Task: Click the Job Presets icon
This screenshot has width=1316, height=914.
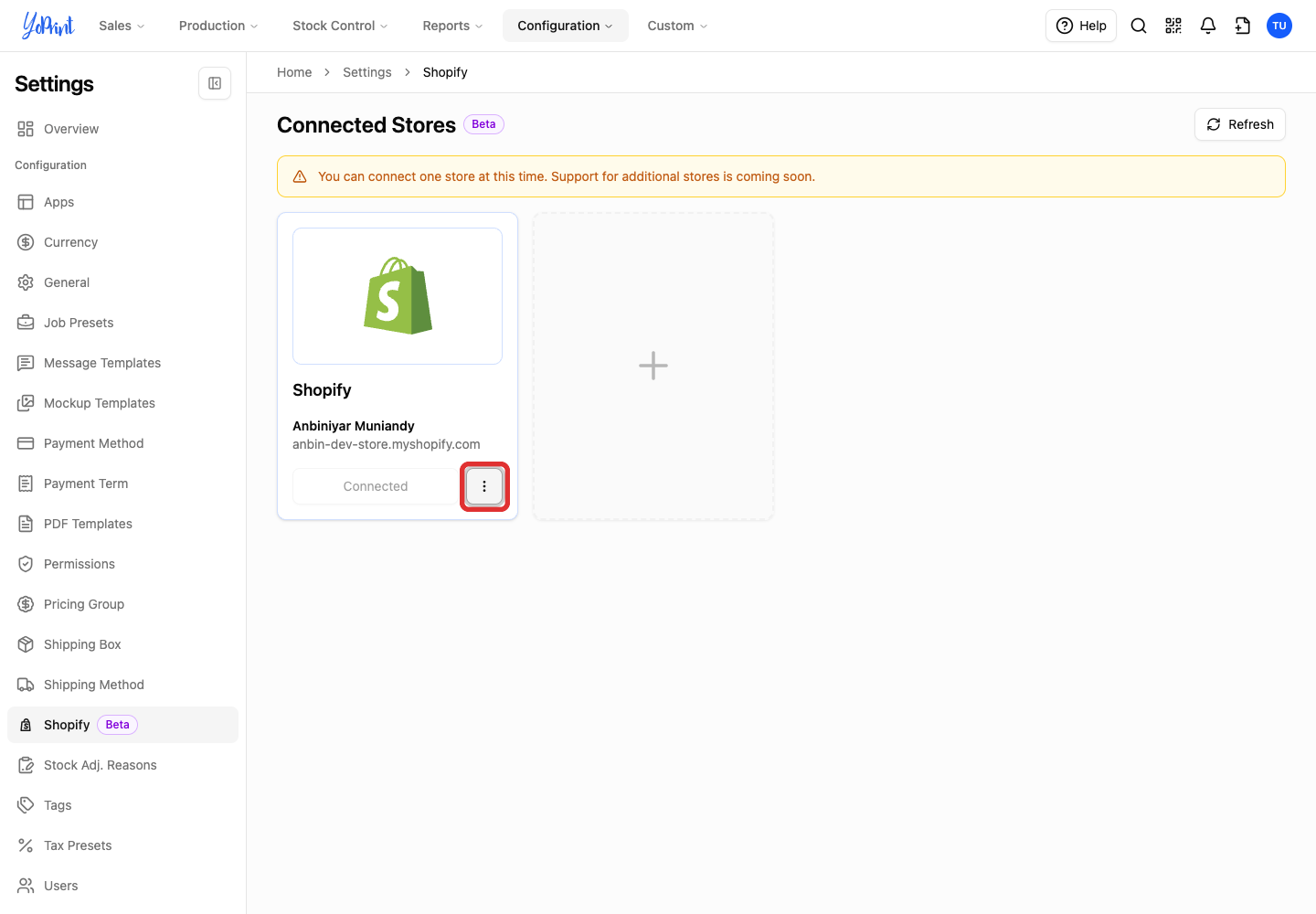Action: coord(26,323)
